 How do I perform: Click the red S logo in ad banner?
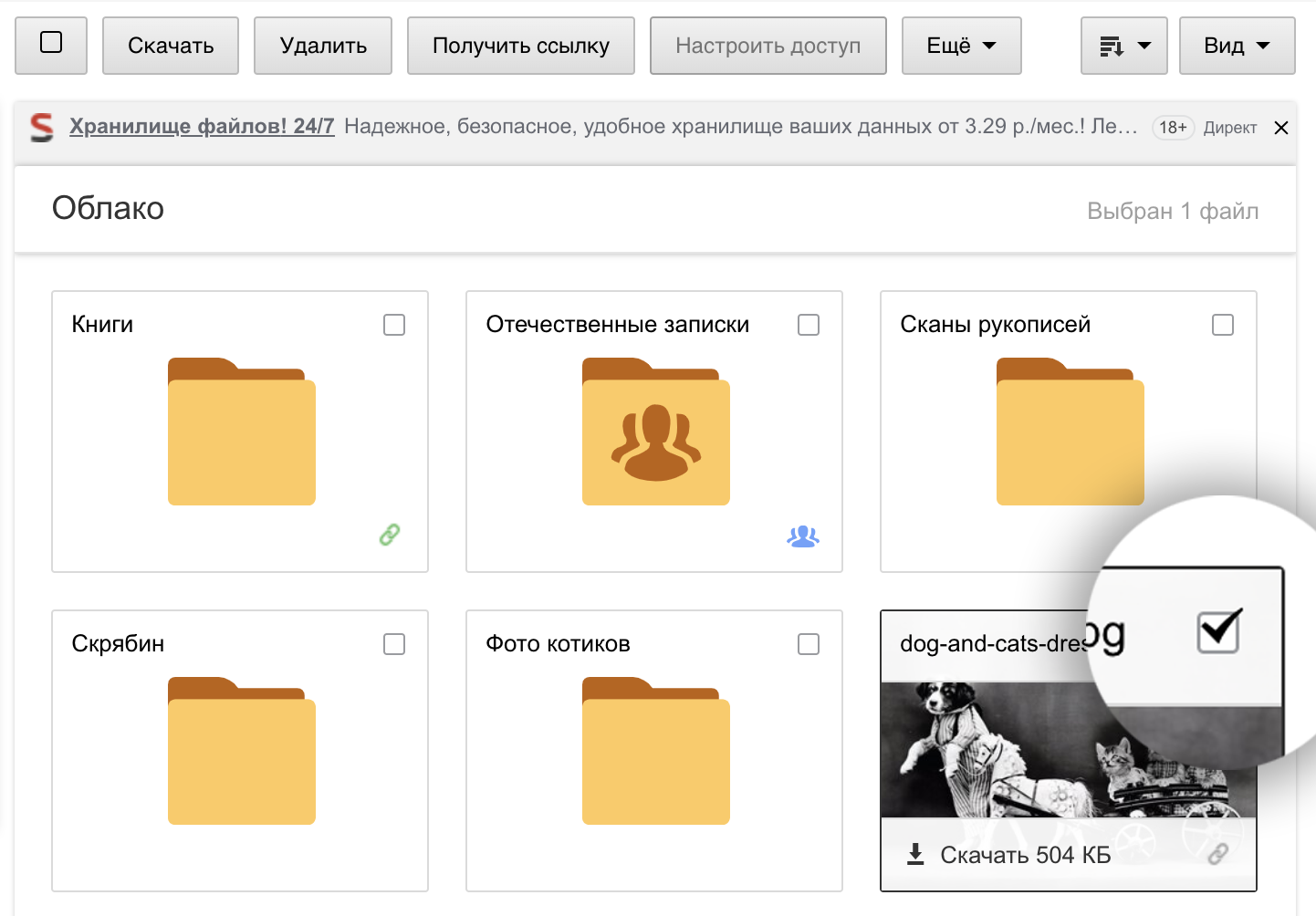click(x=41, y=128)
